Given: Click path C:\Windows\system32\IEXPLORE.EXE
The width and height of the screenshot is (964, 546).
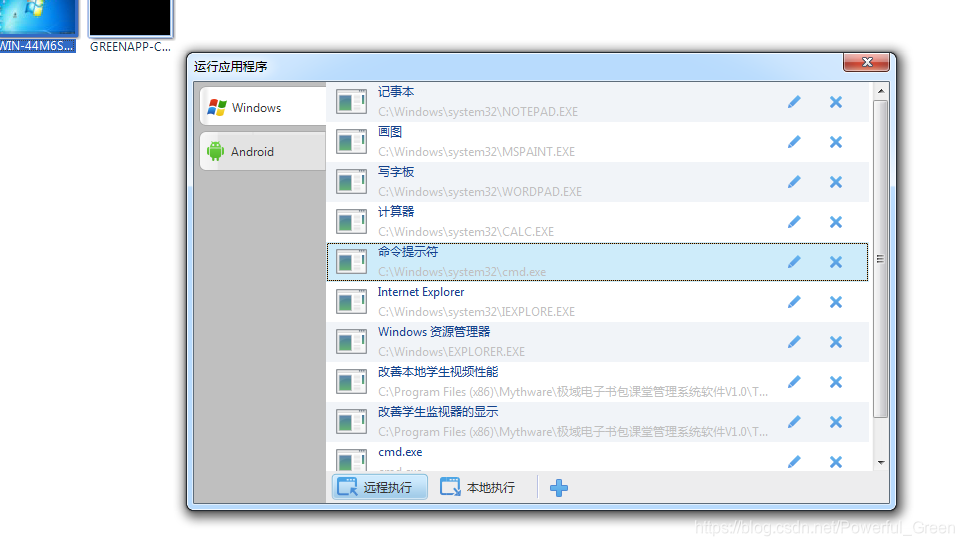Looking at the screenshot, I should (x=476, y=312).
